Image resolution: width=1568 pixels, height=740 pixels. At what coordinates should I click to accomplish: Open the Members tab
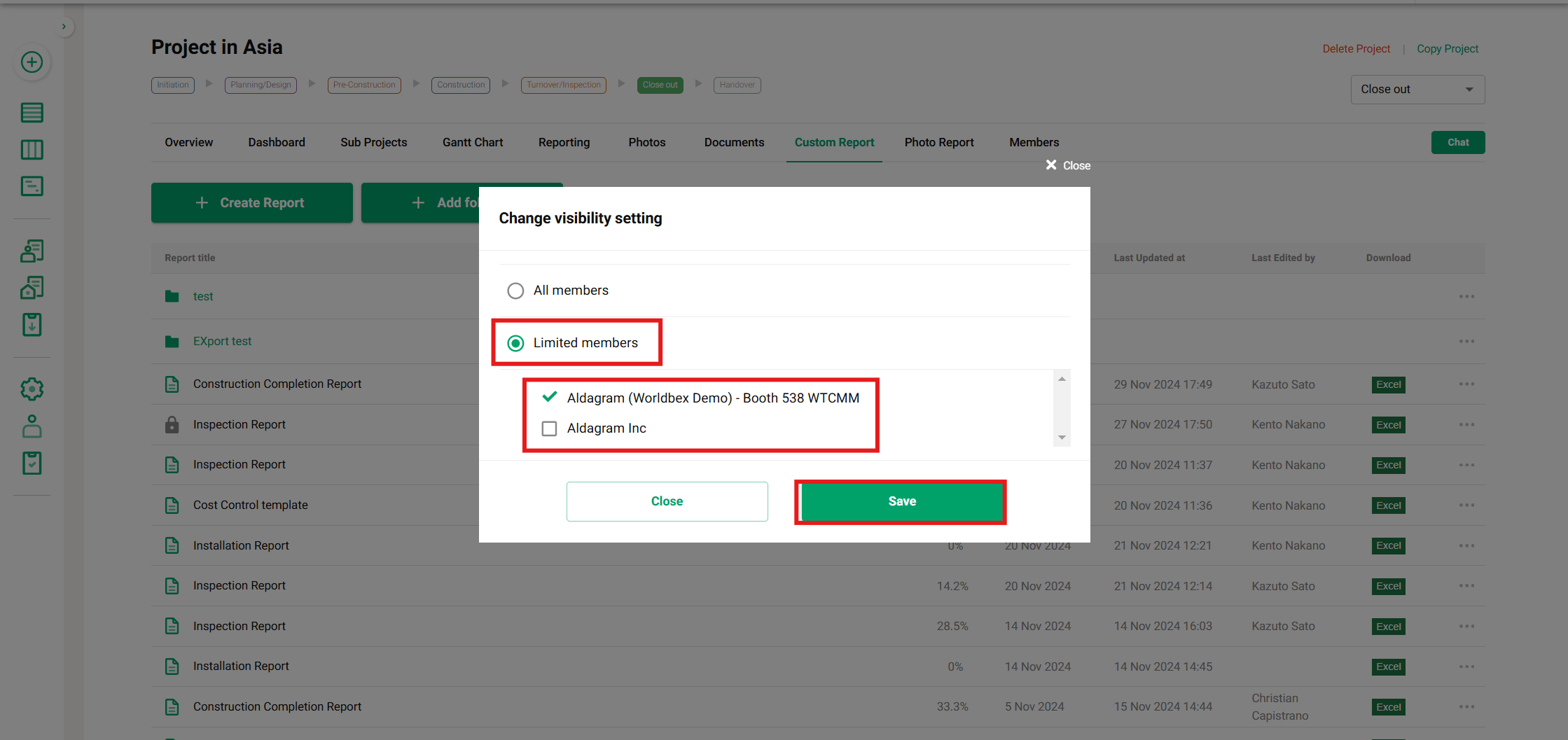point(1034,142)
